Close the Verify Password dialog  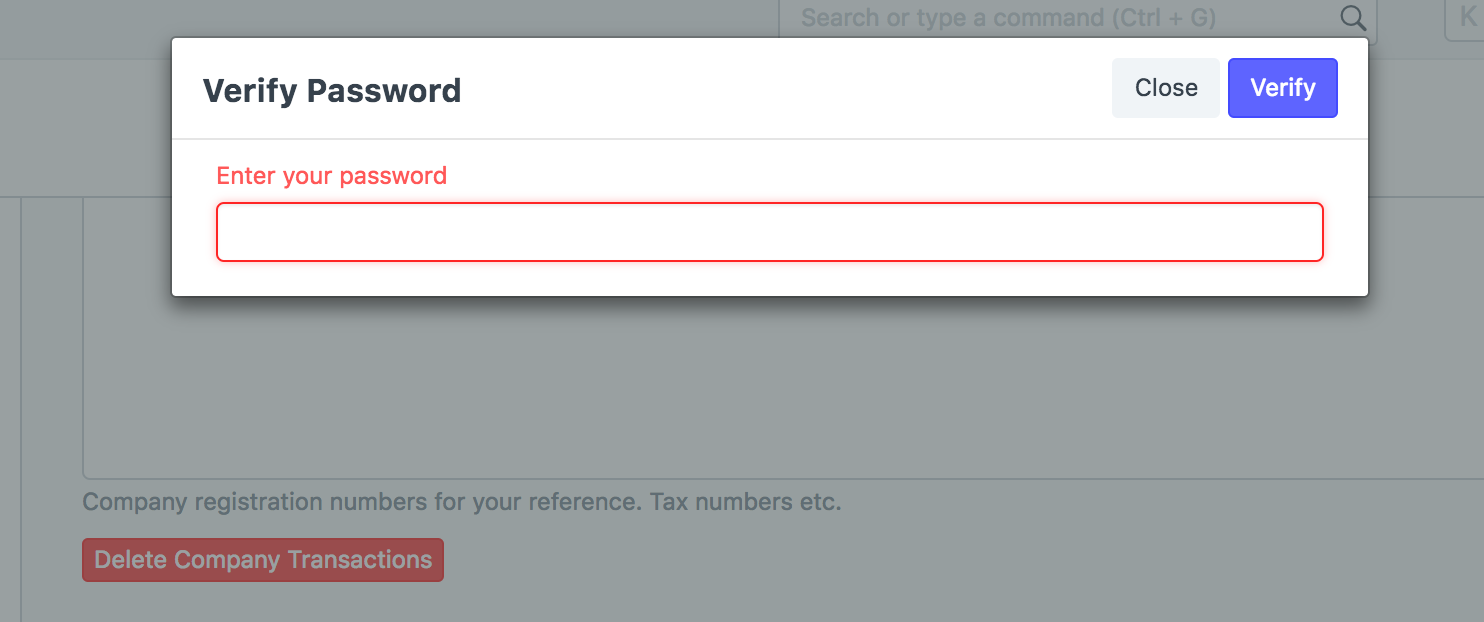pyautogui.click(x=1165, y=88)
